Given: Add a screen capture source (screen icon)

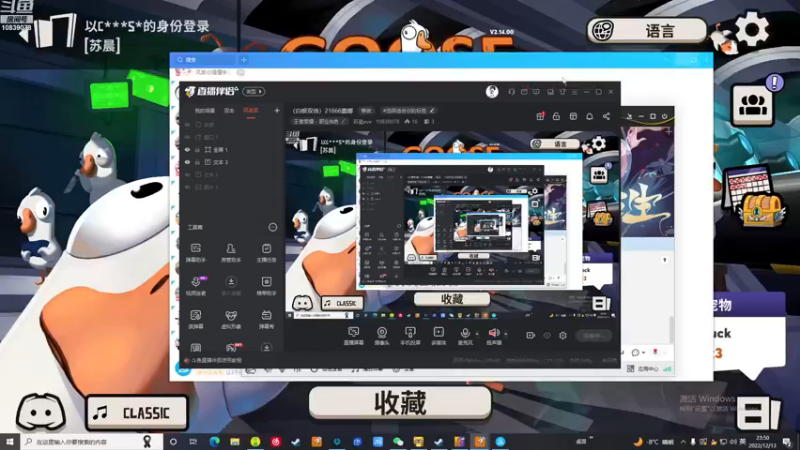Looking at the screenshot, I should pos(353,336).
